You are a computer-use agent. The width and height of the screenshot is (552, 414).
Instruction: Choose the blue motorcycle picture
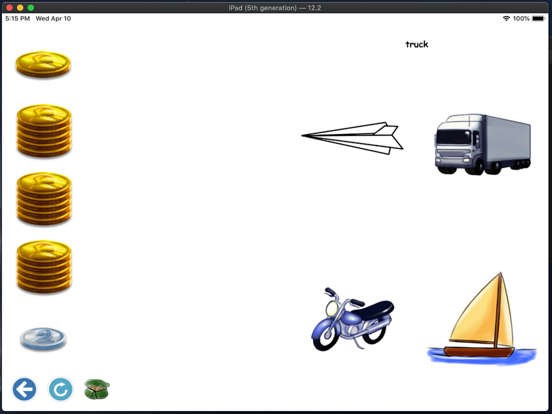tap(352, 319)
